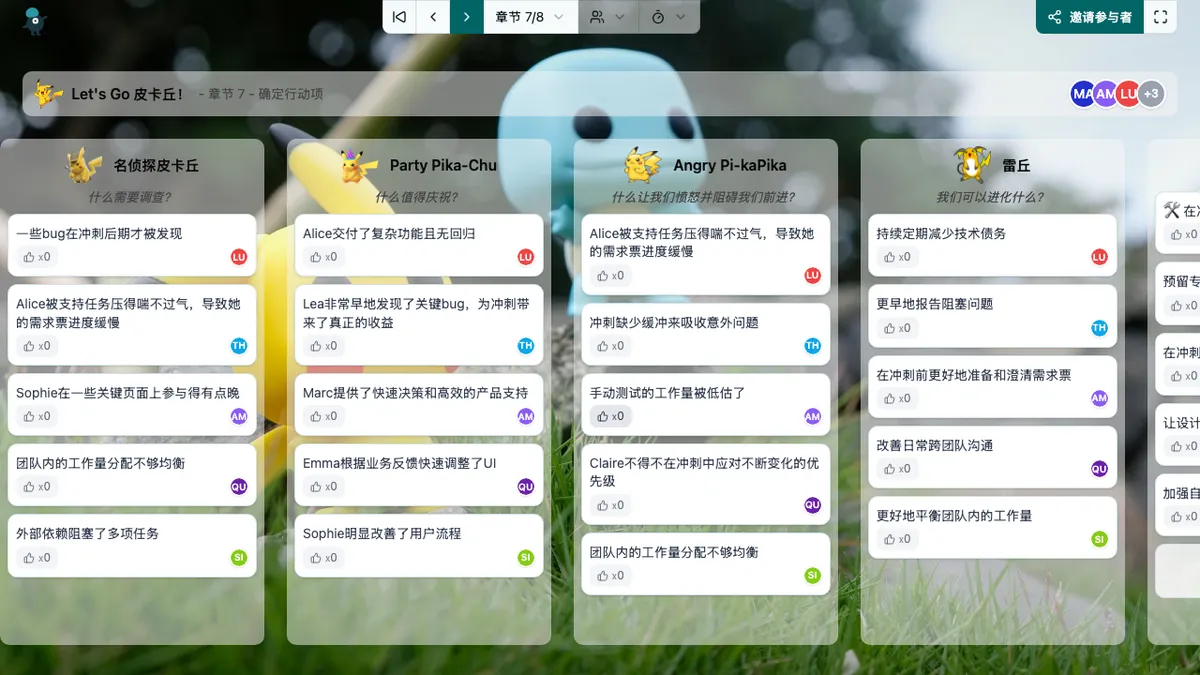Click the share icon on the invite button

click(1056, 17)
